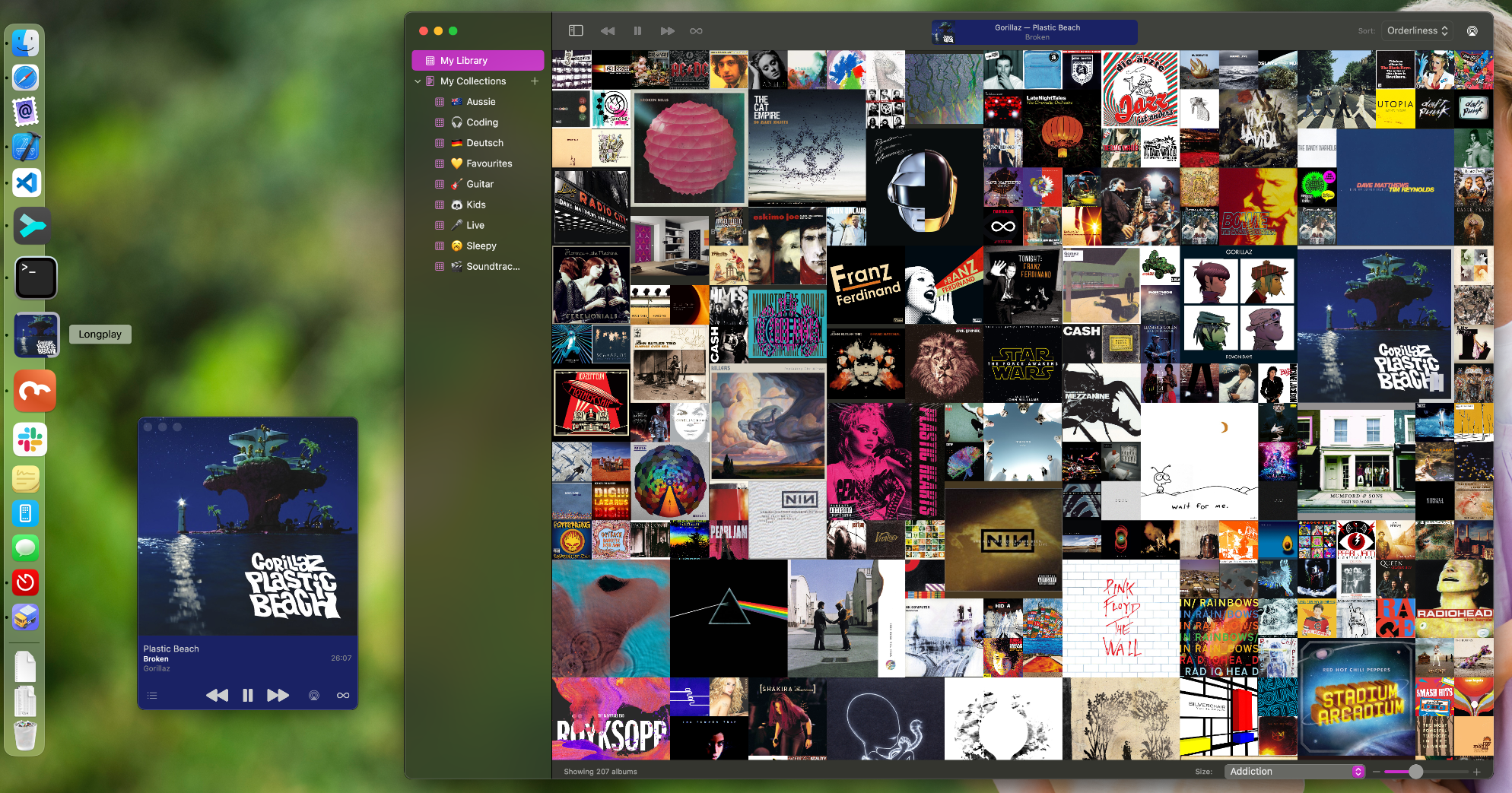Toggle the sidebar in the Longplay toolbar

pos(576,31)
